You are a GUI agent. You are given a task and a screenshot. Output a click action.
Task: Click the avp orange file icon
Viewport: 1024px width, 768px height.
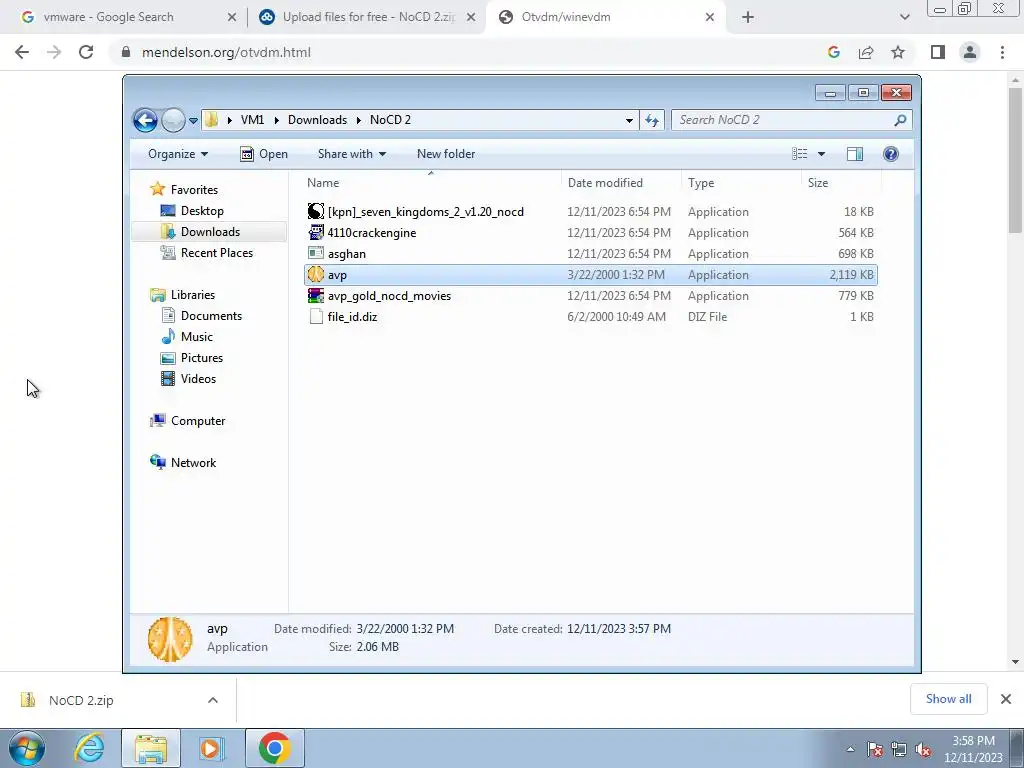[315, 274]
